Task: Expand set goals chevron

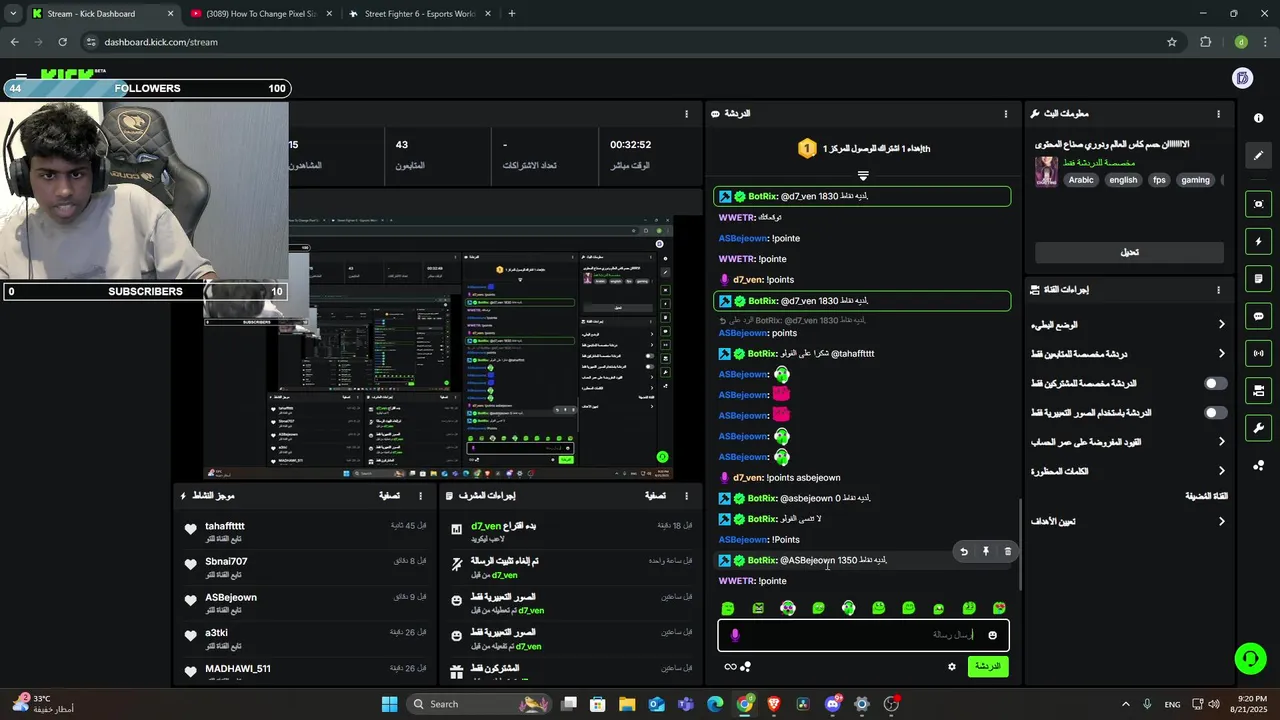Action: pyautogui.click(x=1221, y=521)
